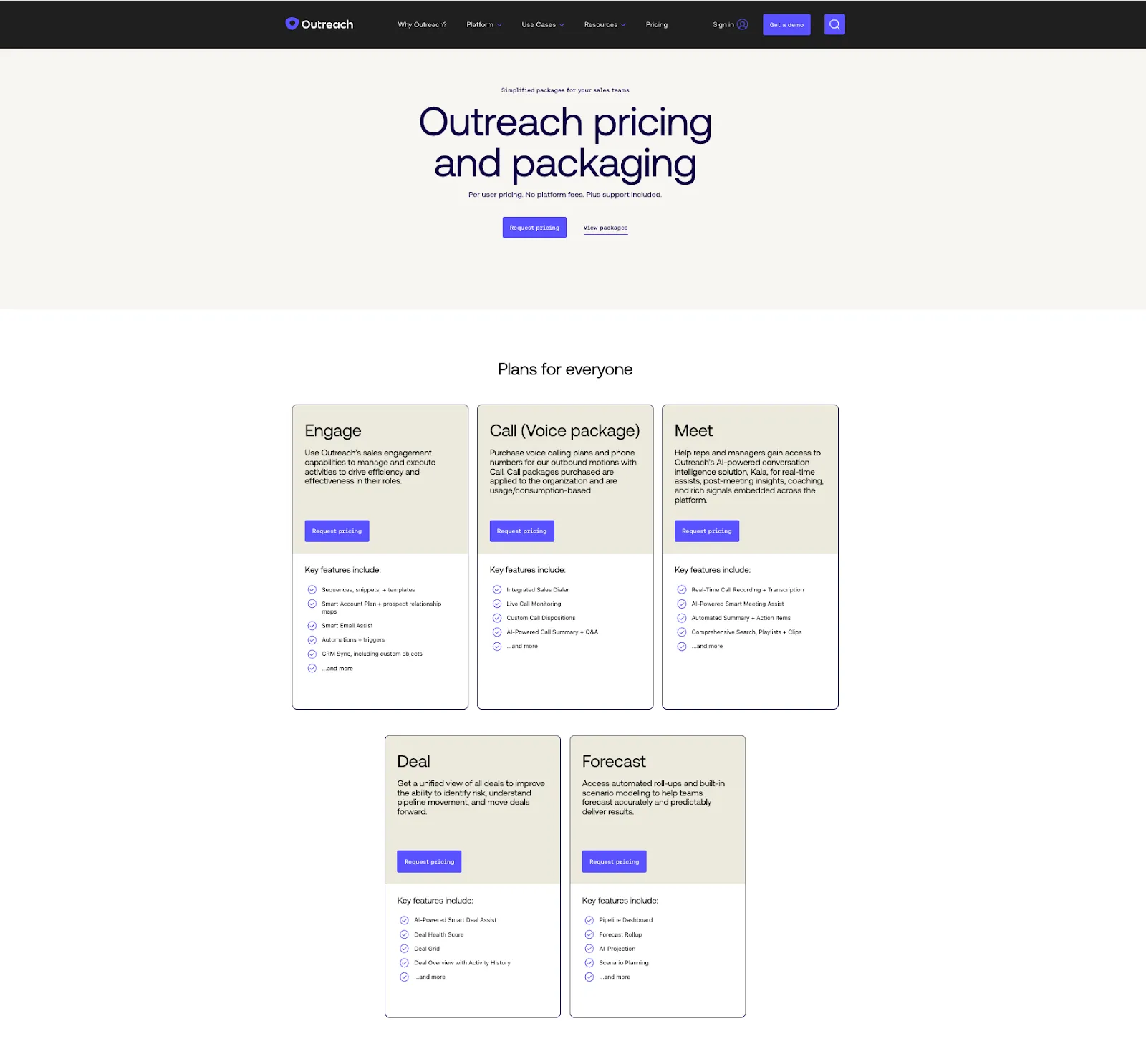
Task: Open the Why Outreach? menu item
Action: (x=421, y=24)
